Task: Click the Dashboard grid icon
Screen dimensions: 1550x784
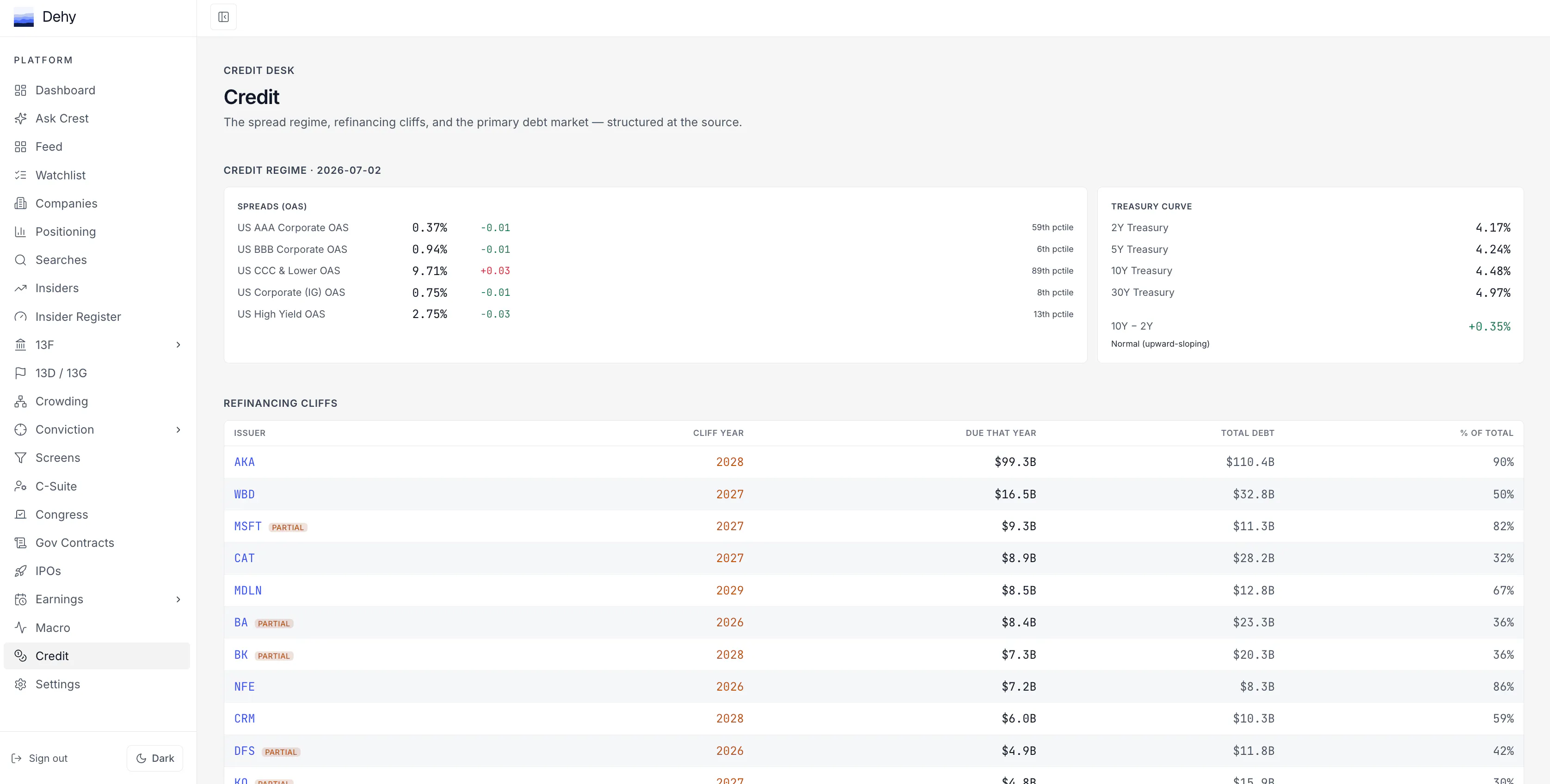Action: [20, 90]
